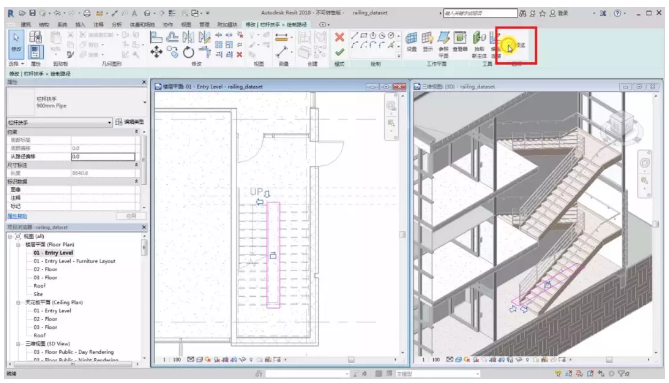Select the Copy tool icon
Image resolution: width=669 pixels, height=383 pixels.
pyautogui.click(x=172, y=52)
